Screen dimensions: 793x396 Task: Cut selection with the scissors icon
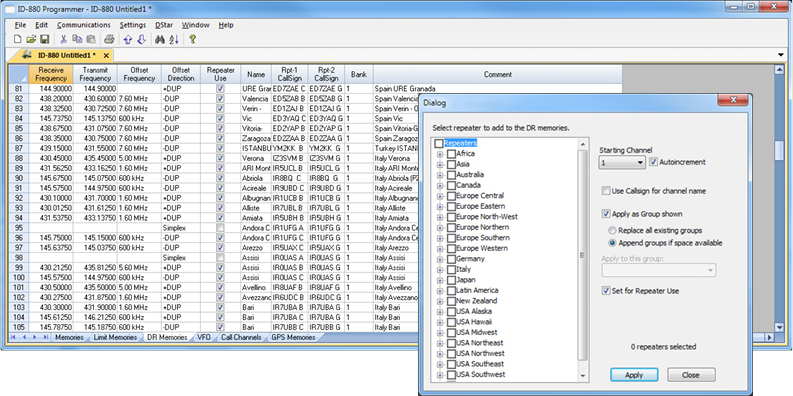(64, 39)
